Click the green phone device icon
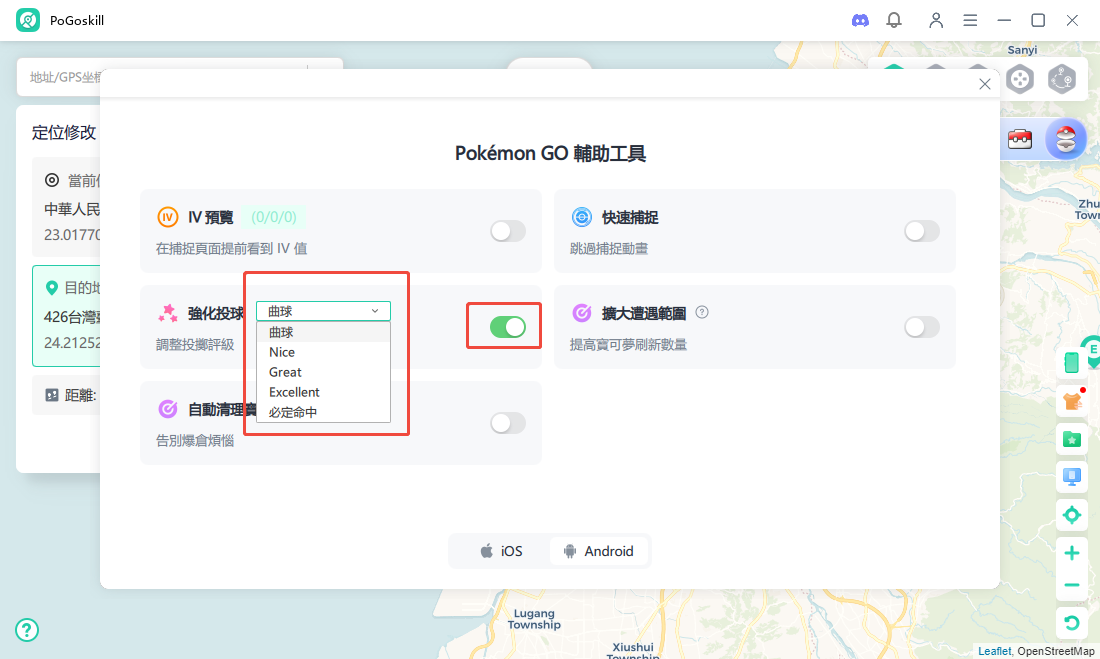The image size is (1100, 659). 1071,362
